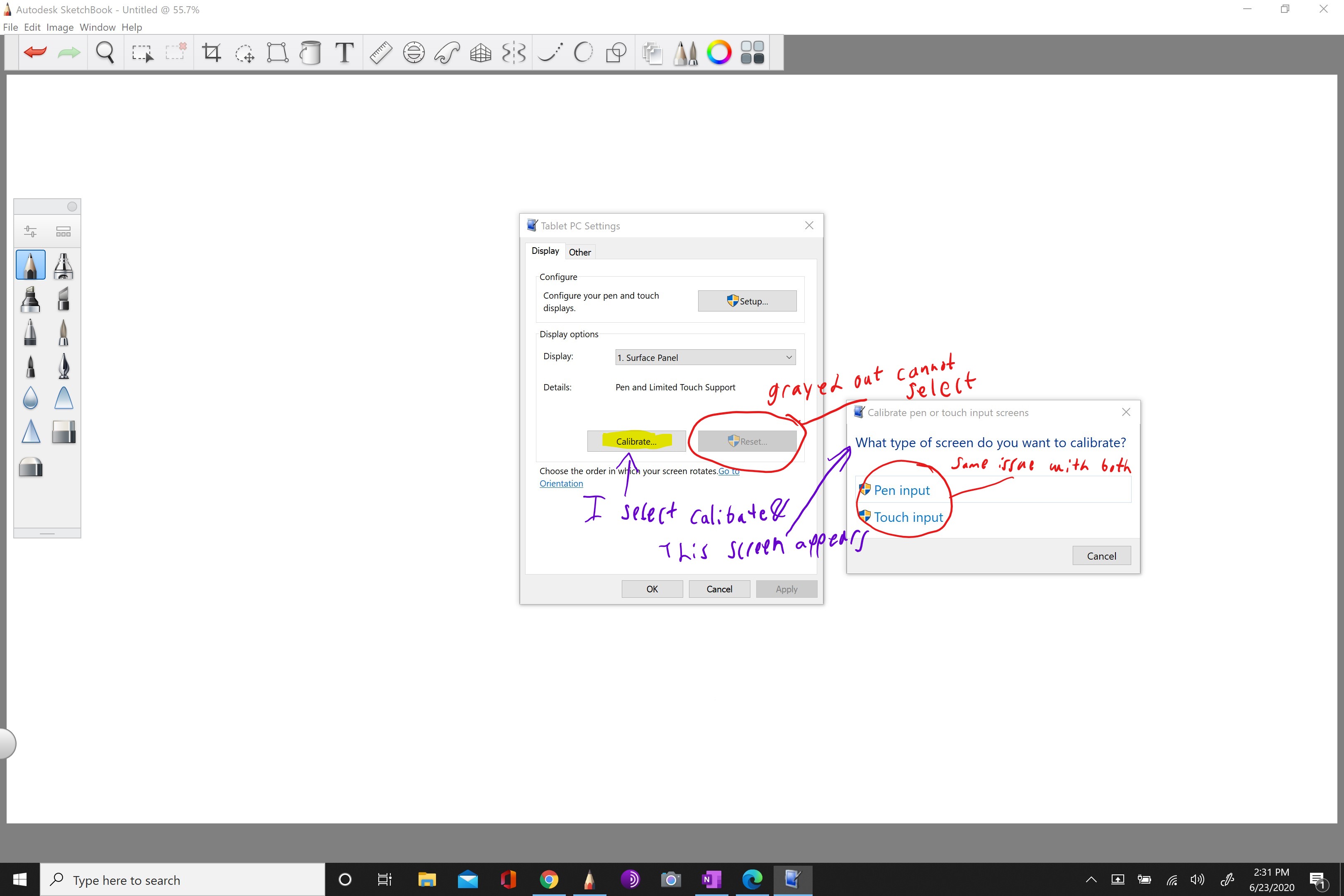Open the Image menu
This screenshot has width=1344, height=896.
tap(59, 27)
